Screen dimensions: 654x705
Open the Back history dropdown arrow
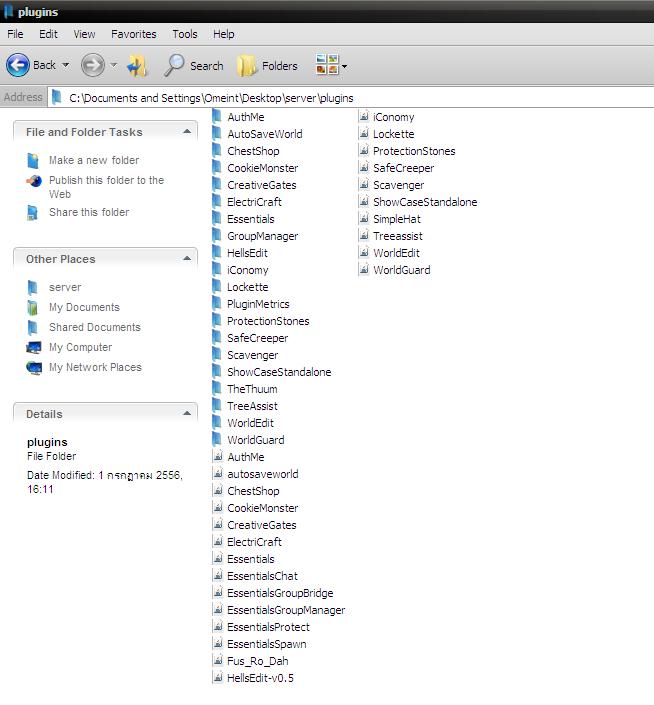66,65
